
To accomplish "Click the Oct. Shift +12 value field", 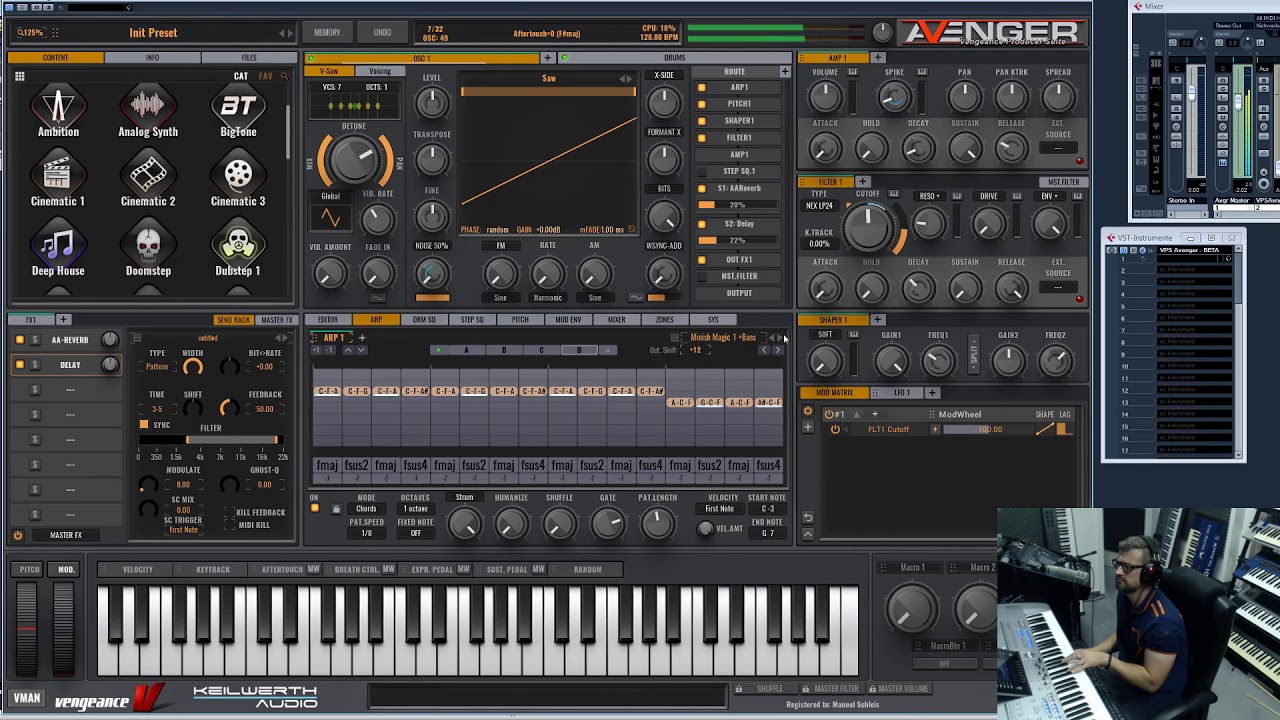I will click(x=695, y=350).
